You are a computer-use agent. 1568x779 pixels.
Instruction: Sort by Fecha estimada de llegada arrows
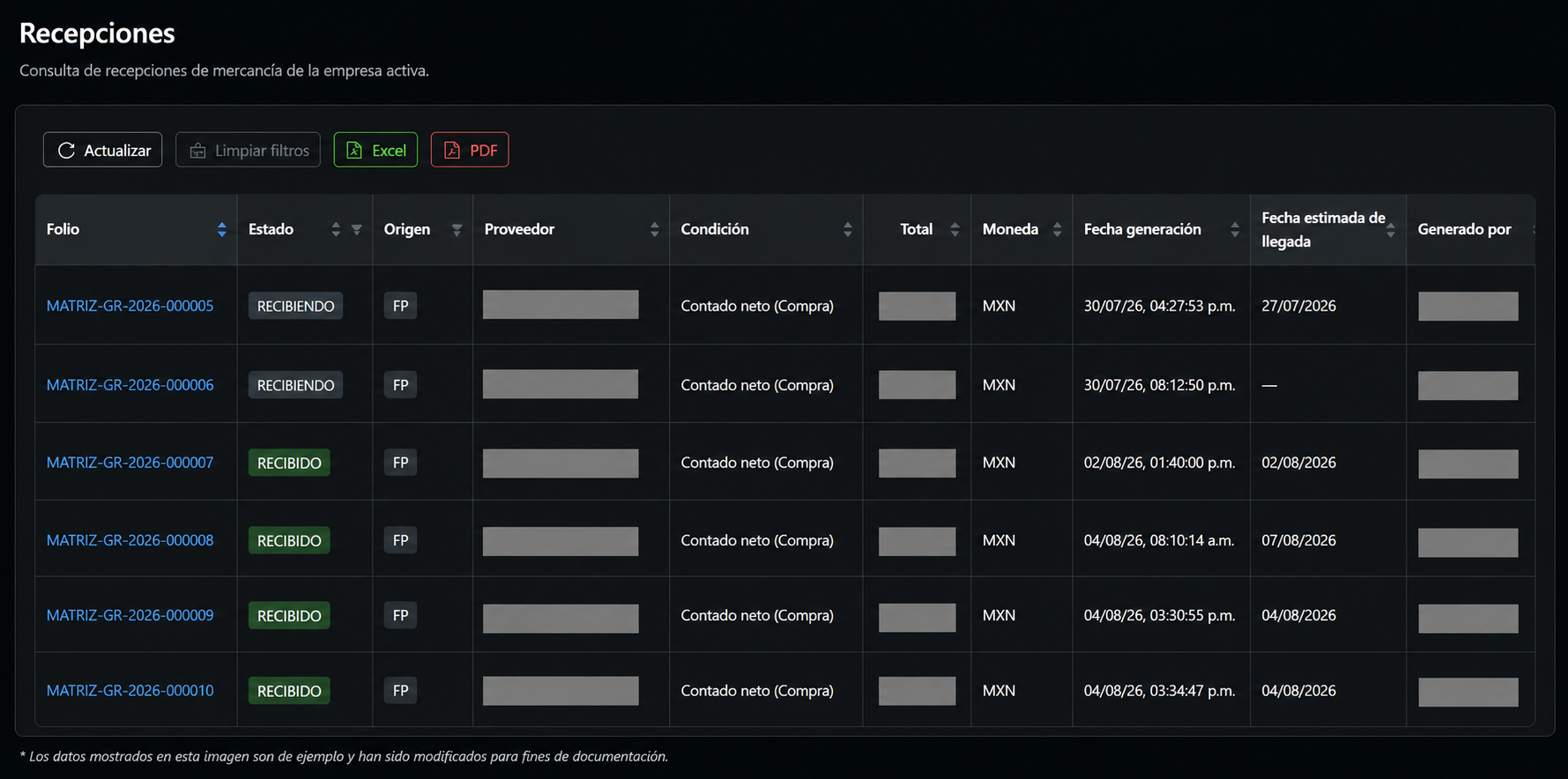(1391, 229)
